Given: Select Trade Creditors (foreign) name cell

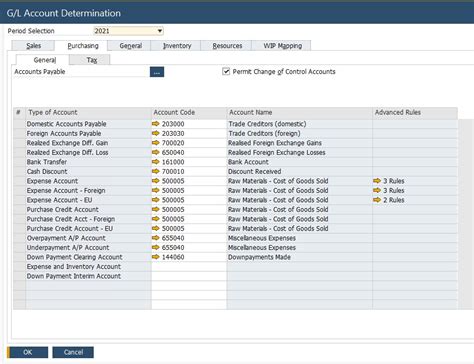Looking at the screenshot, I should click(x=300, y=133).
